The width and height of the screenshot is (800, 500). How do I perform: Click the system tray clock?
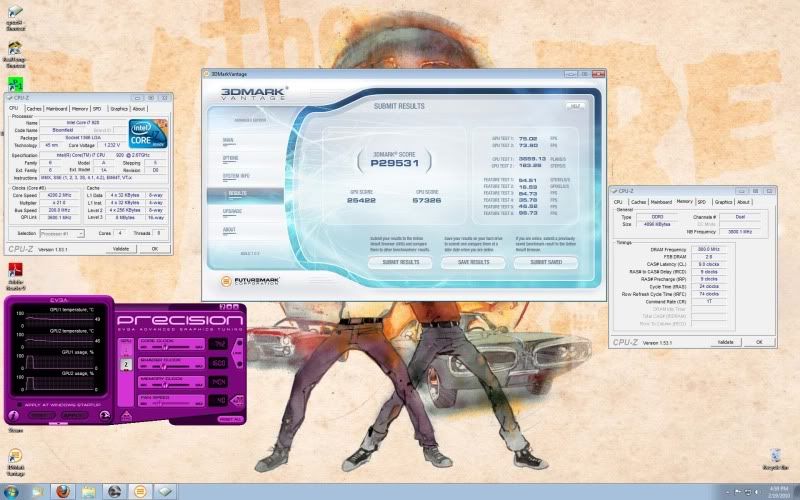coord(777,492)
